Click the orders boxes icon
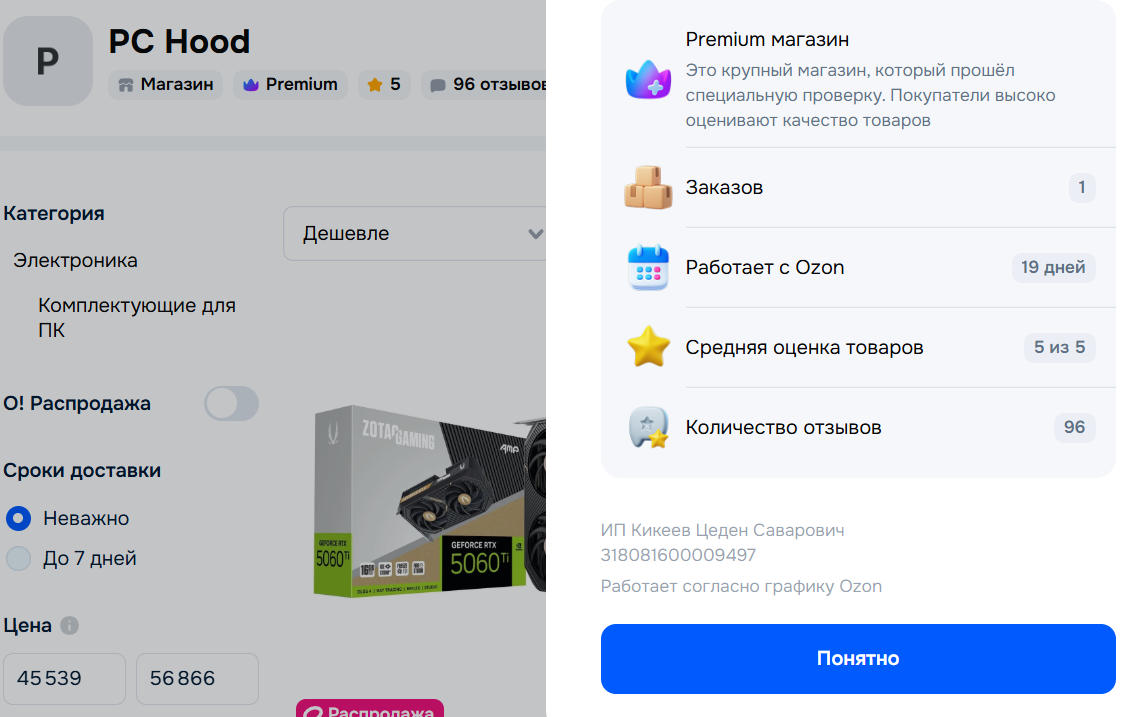1136x717 pixels. point(648,188)
